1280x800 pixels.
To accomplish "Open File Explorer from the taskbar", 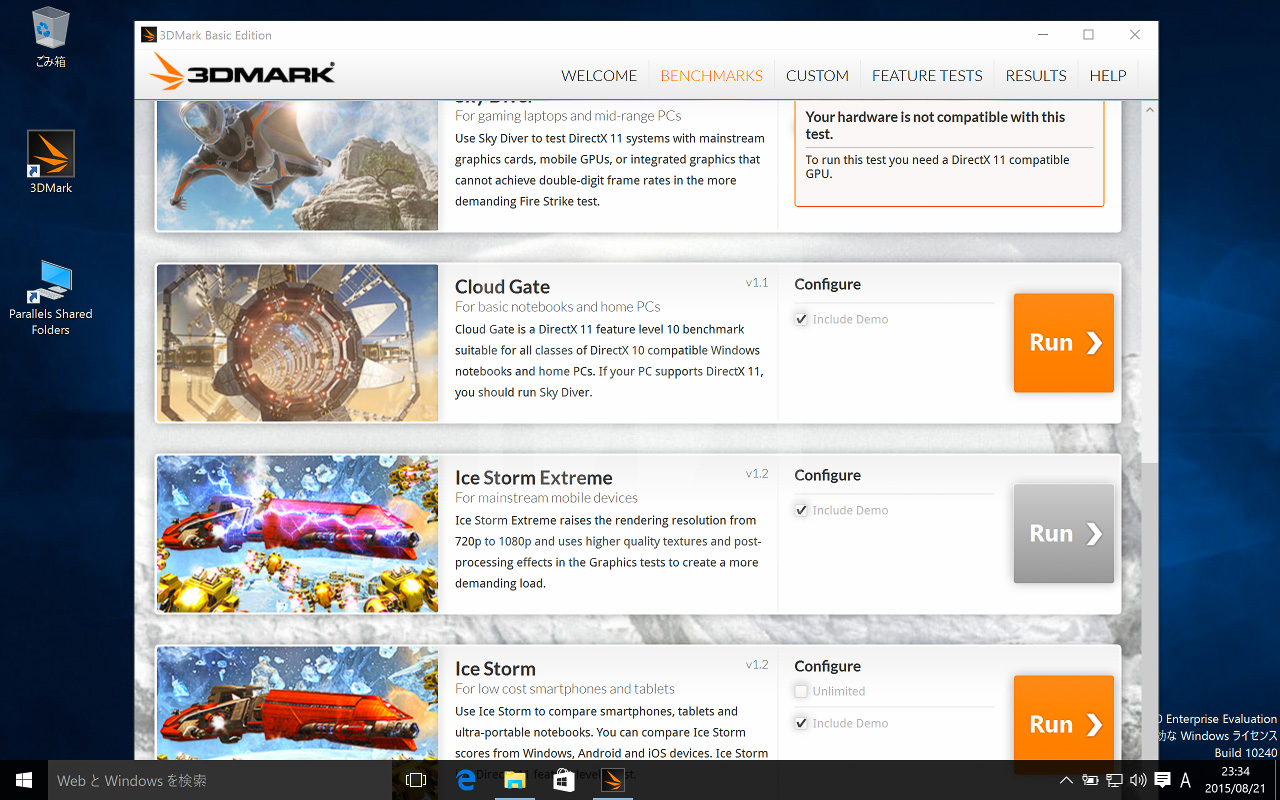I will click(514, 780).
